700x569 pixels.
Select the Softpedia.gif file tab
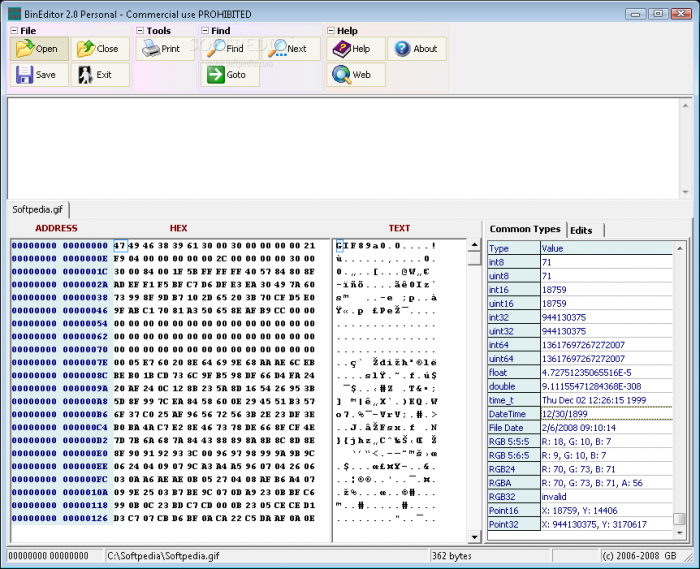point(38,210)
